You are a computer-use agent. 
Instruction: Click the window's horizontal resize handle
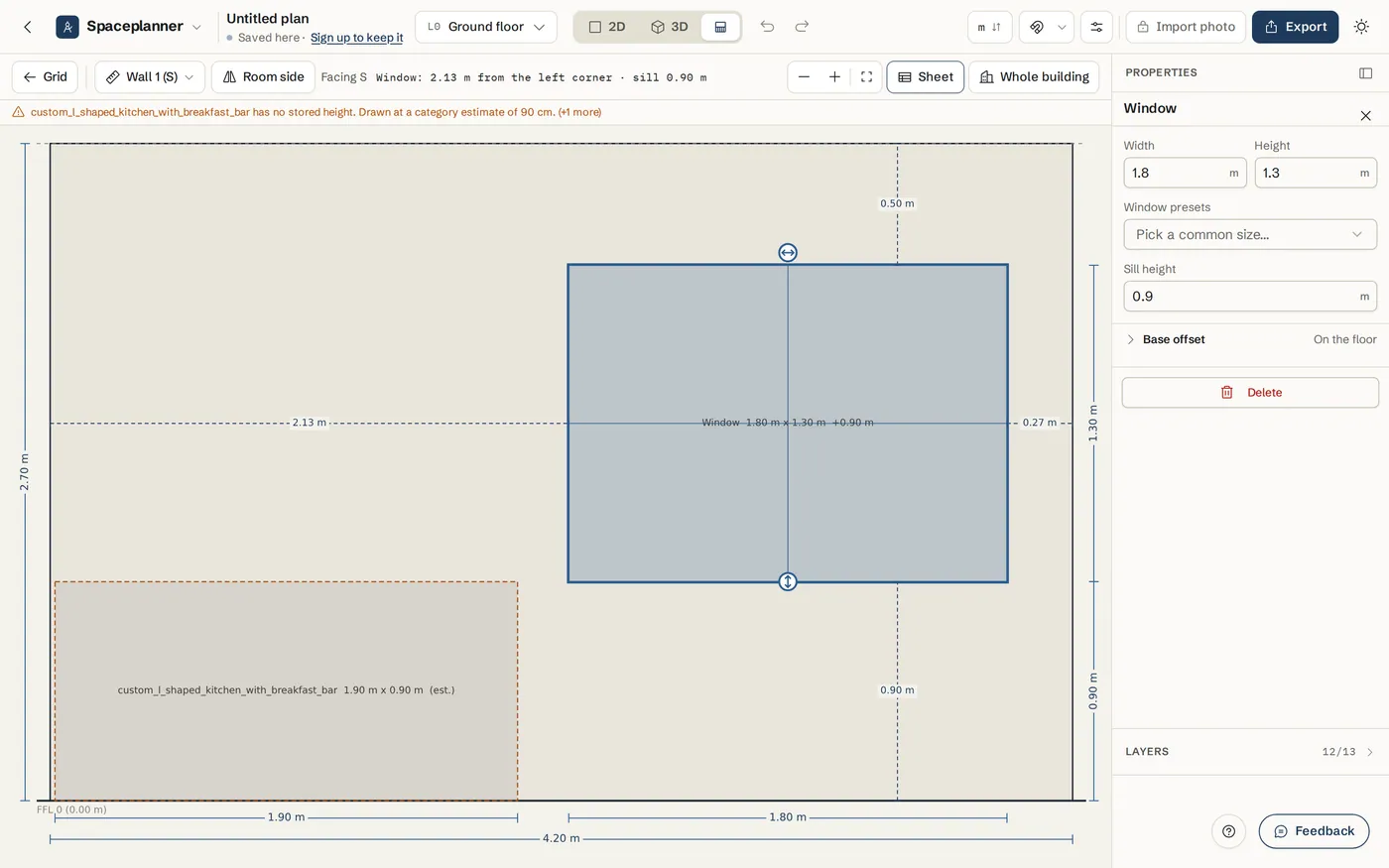click(x=788, y=253)
